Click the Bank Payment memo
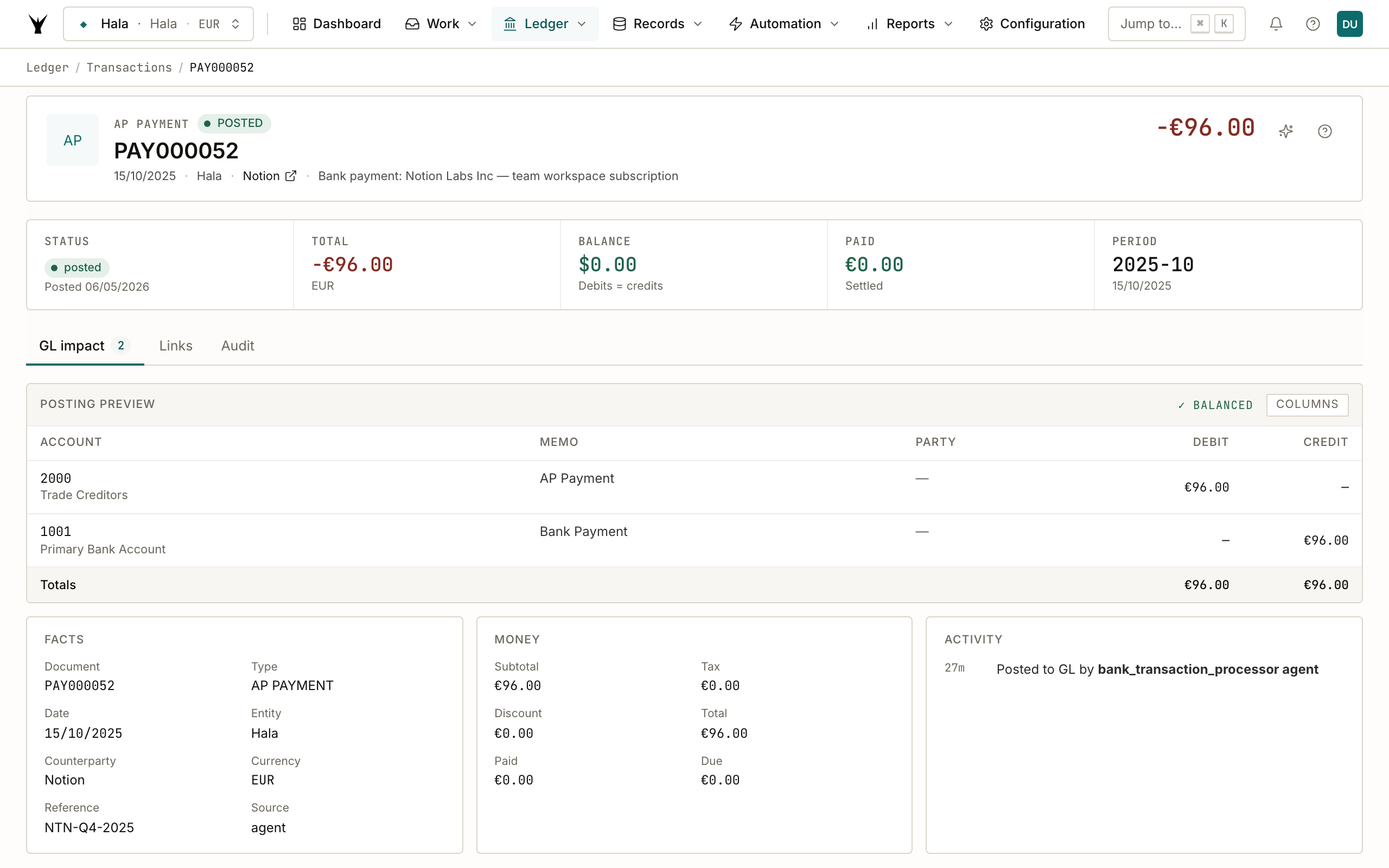The height and width of the screenshot is (868, 1389). click(x=584, y=532)
